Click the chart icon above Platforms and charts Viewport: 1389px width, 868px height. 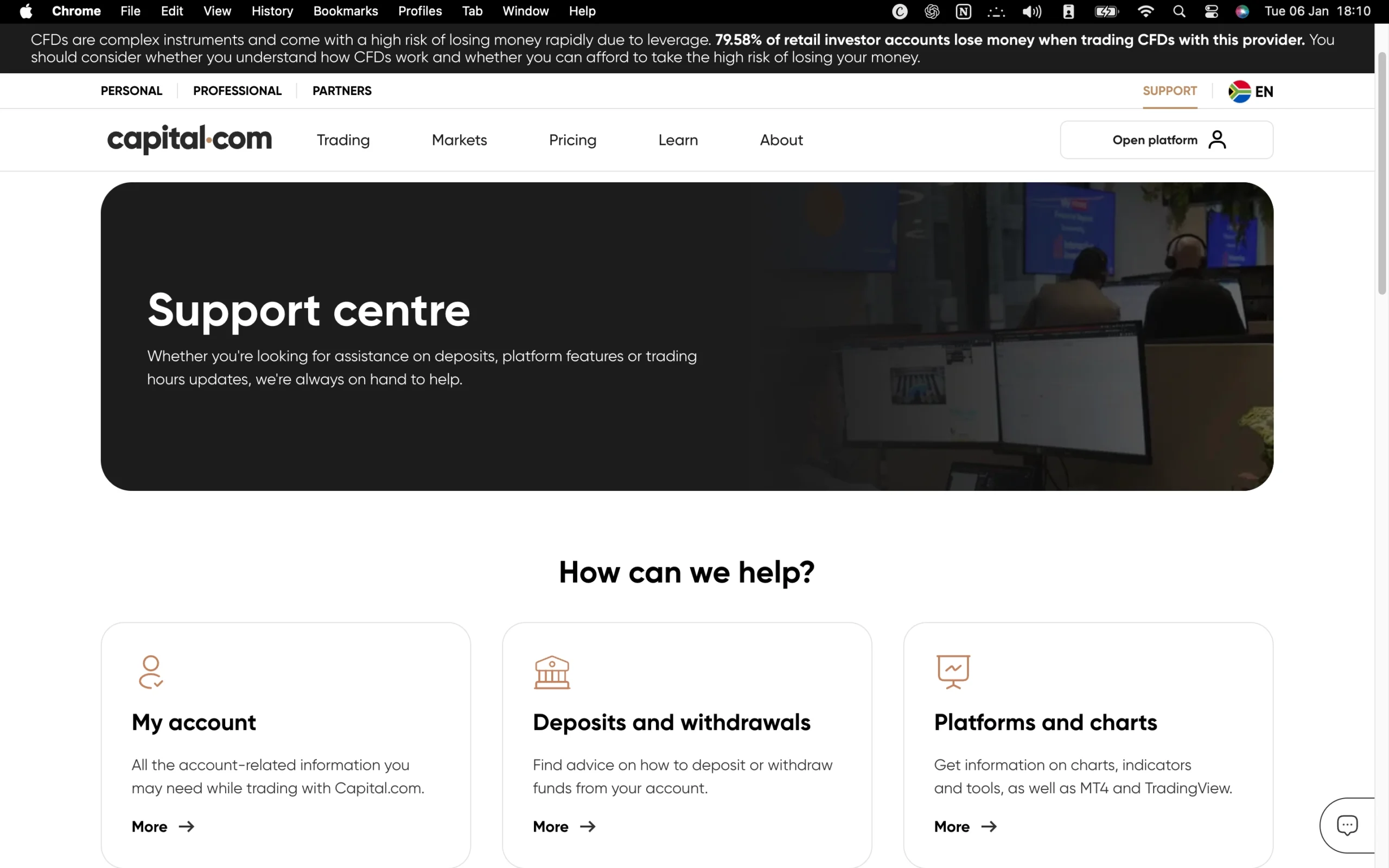[953, 671]
